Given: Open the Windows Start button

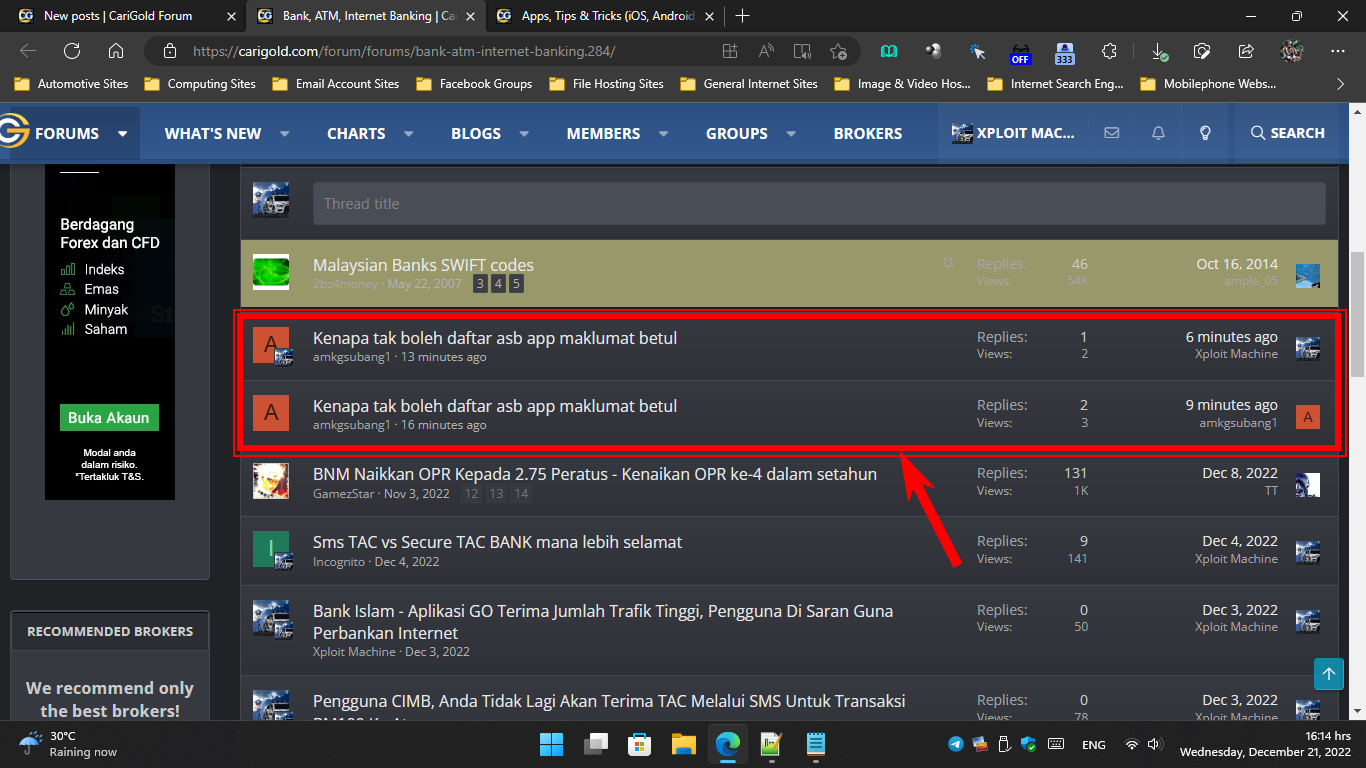Looking at the screenshot, I should (551, 744).
